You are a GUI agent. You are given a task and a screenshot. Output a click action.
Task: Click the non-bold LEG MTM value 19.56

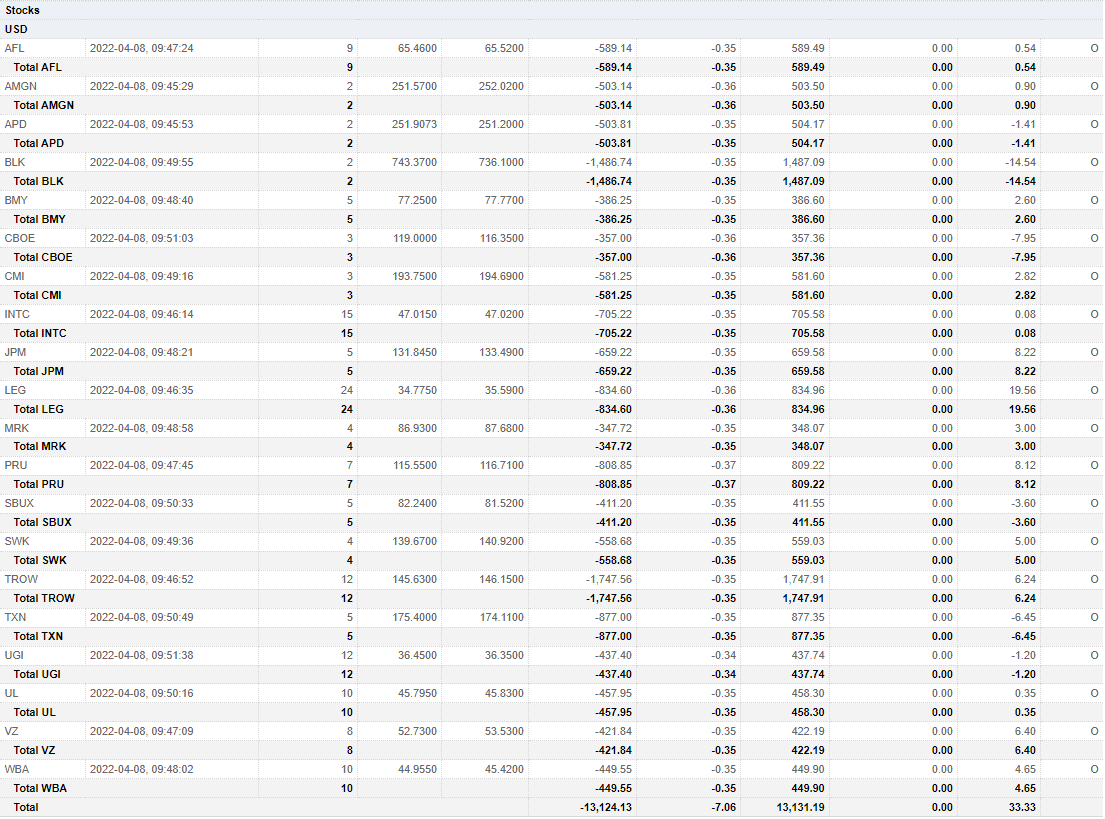[x=1022, y=391]
